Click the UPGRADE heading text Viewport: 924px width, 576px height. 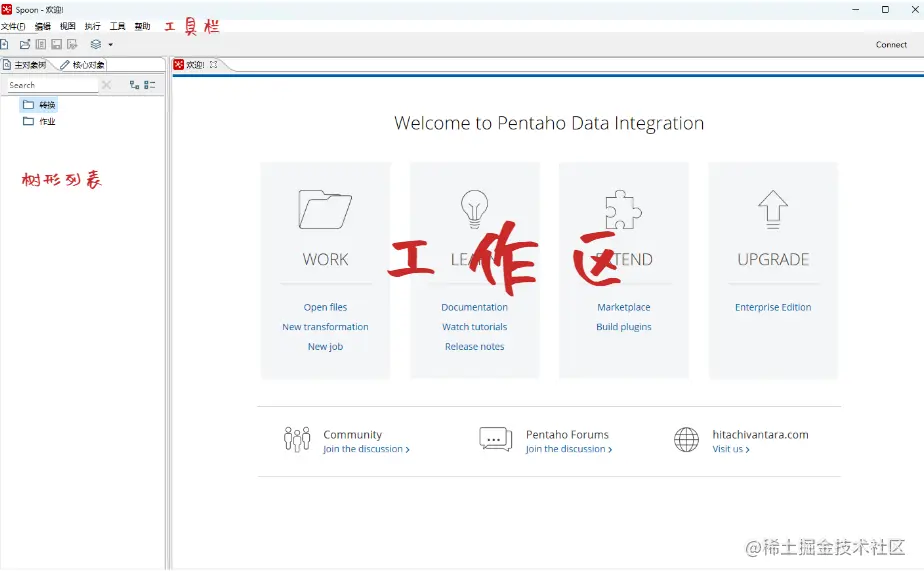tap(773, 259)
